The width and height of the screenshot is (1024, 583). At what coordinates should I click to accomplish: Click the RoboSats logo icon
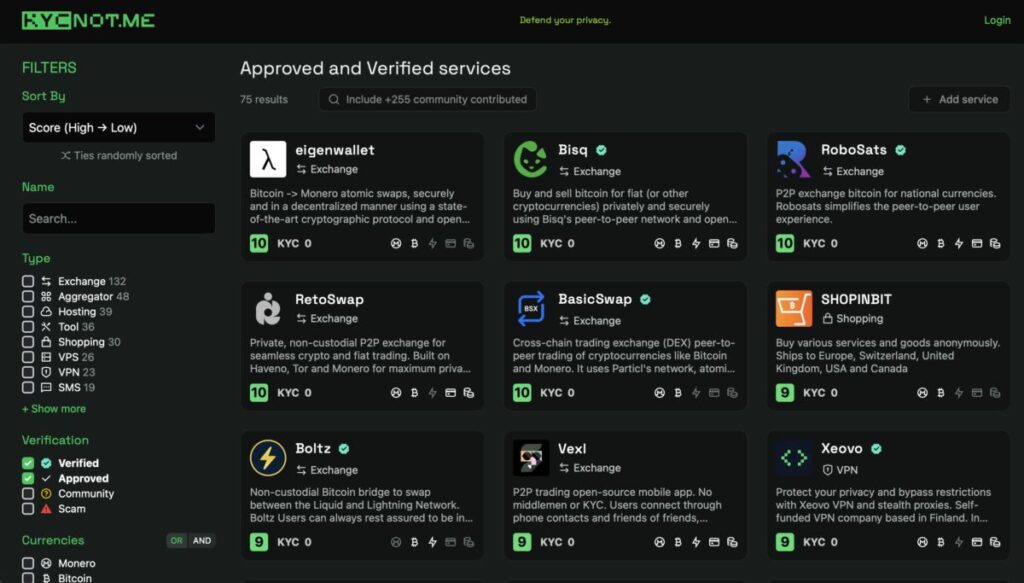click(x=794, y=159)
